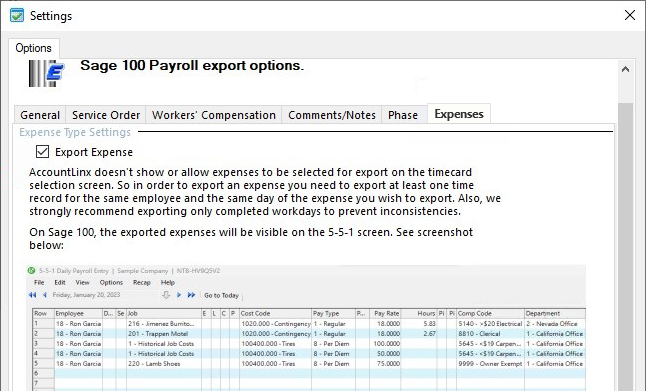Select the Options tab

click(33, 48)
